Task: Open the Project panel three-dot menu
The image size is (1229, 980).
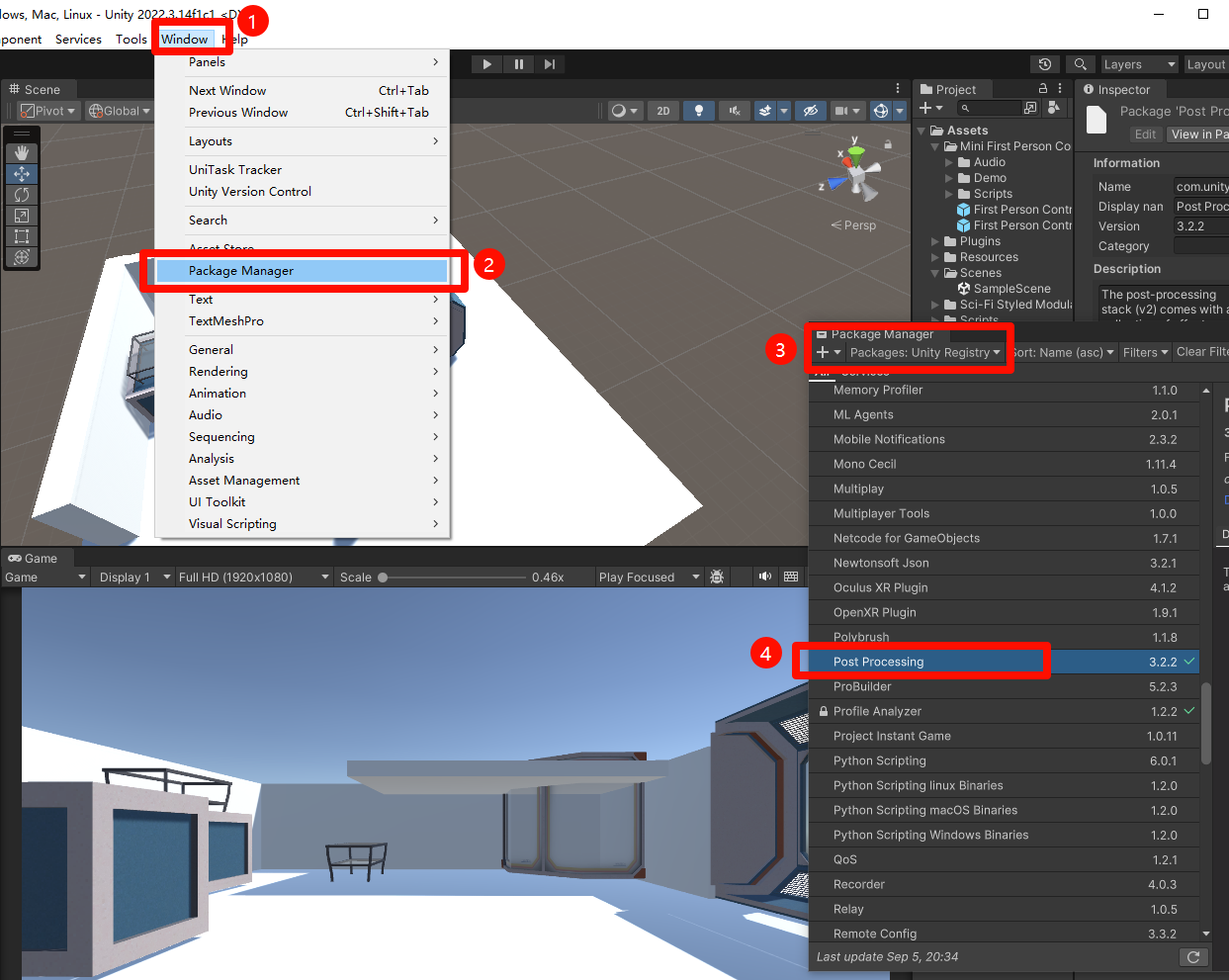Action: point(1060,89)
